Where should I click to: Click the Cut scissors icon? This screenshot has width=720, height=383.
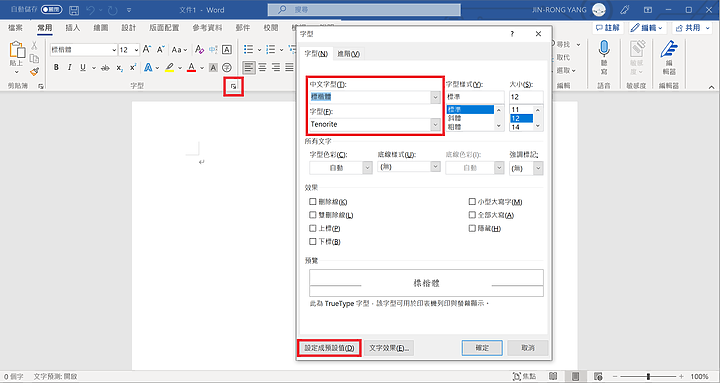click(x=34, y=45)
